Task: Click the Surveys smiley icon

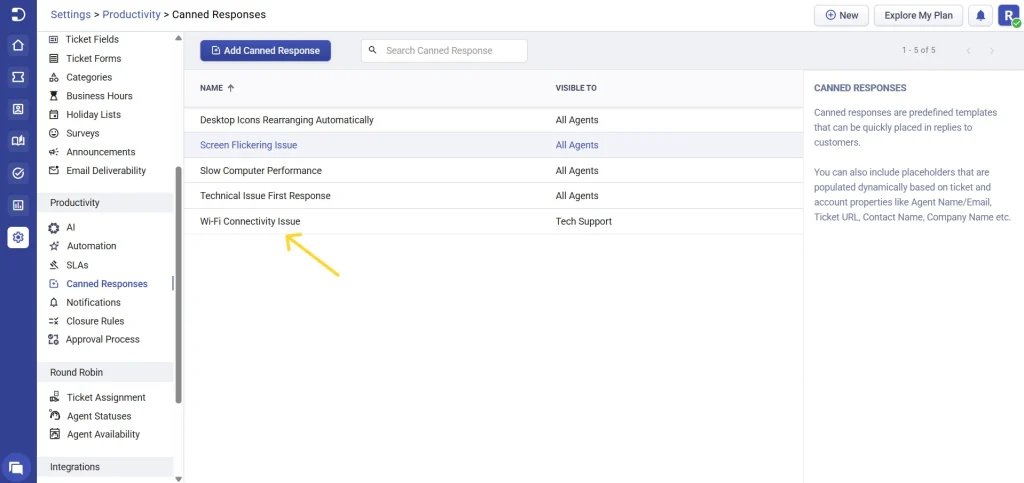Action: pos(54,133)
